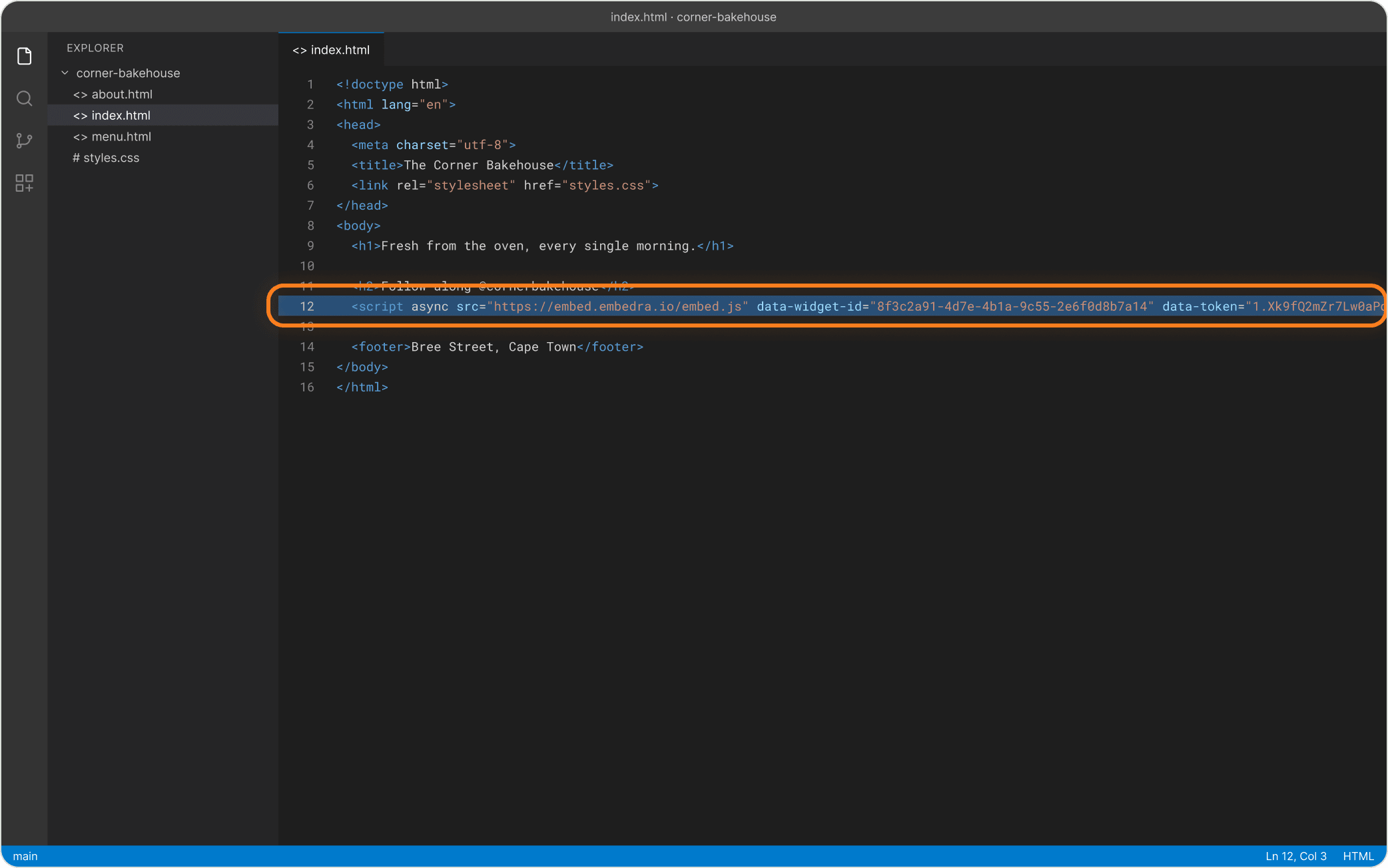1388x868 pixels.
Task: Click the closing html tag on line 16
Action: [362, 387]
